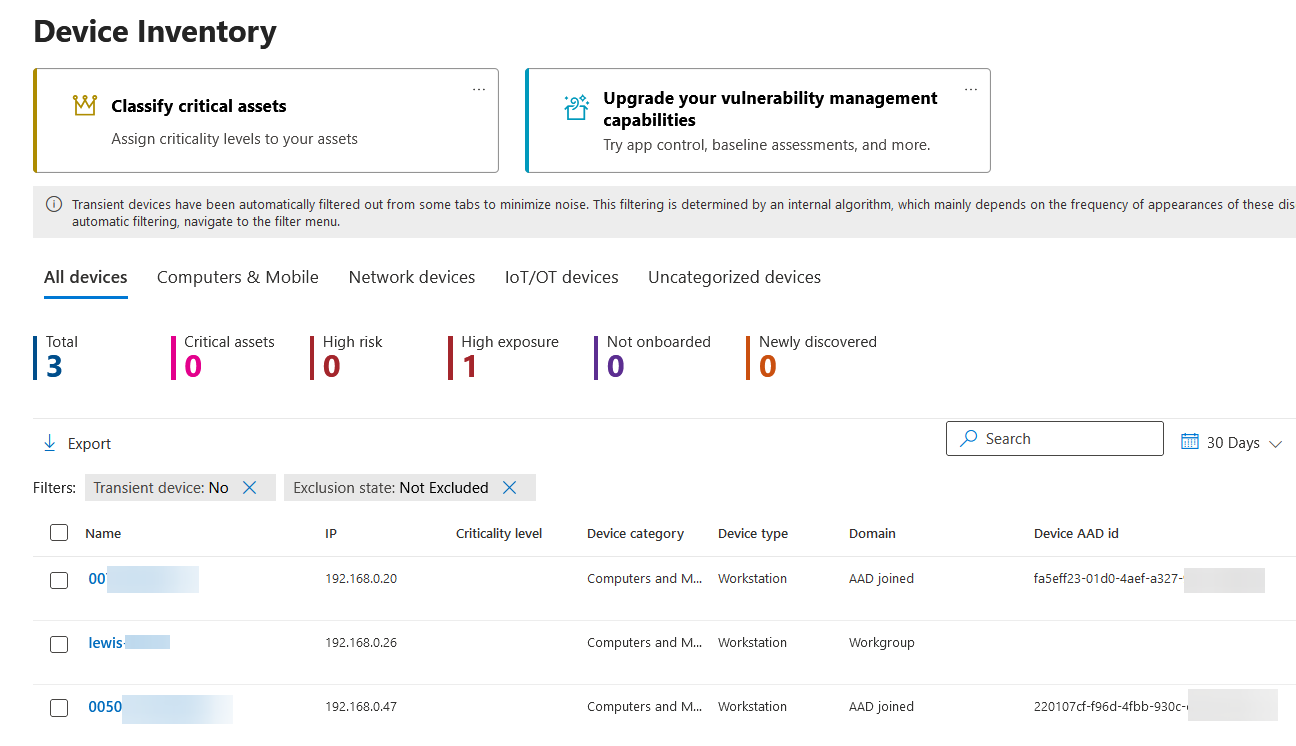
Task: Switch to the Network devices tab
Action: (x=412, y=277)
